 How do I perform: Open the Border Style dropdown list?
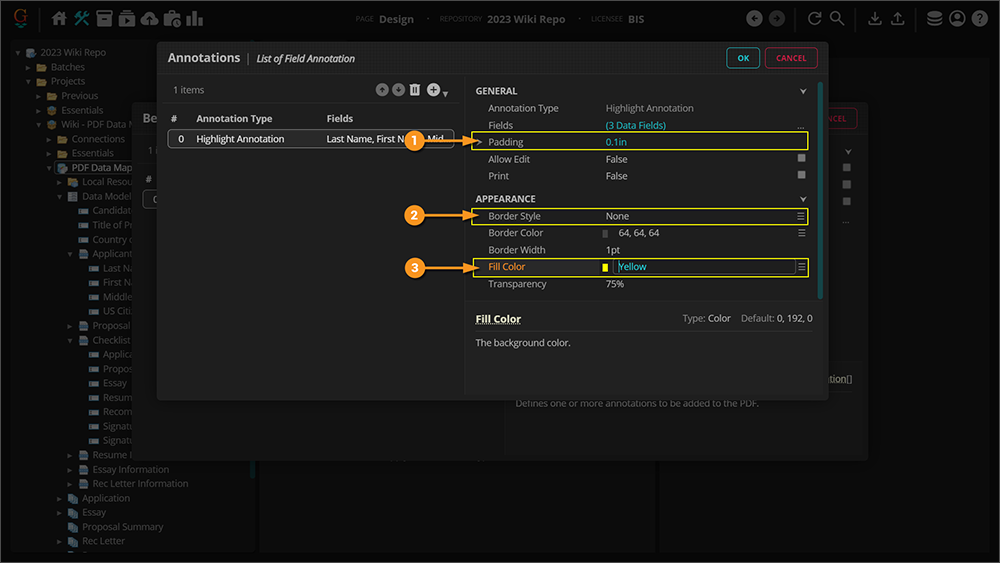click(801, 216)
